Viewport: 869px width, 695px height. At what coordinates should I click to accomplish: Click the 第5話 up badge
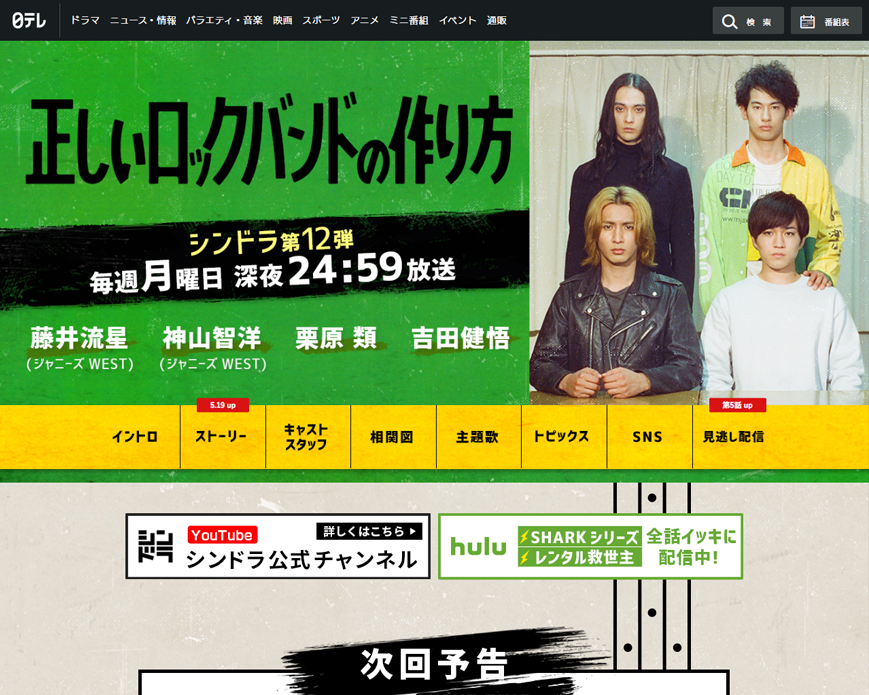[x=738, y=405]
